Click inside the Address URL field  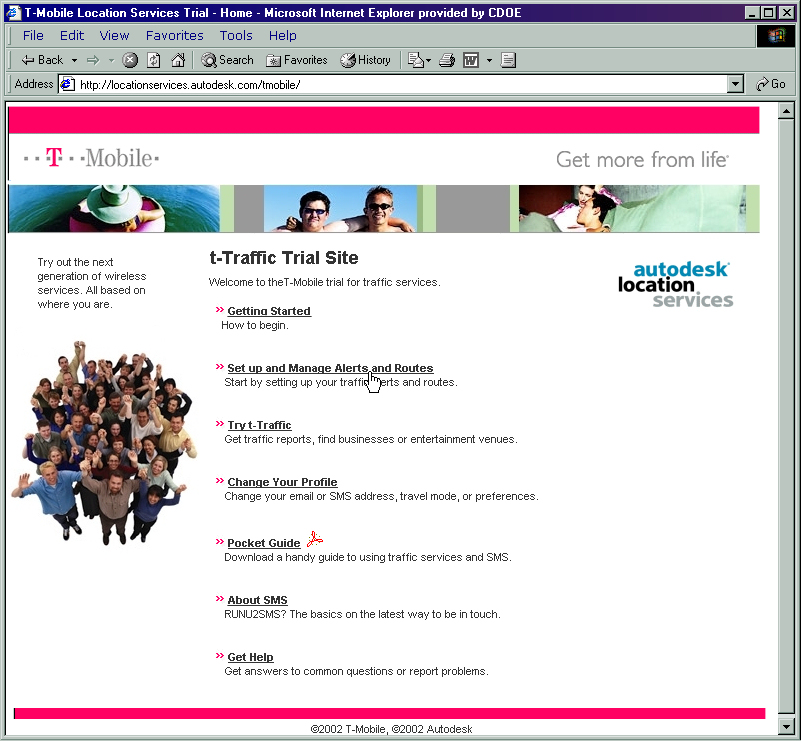click(x=401, y=84)
